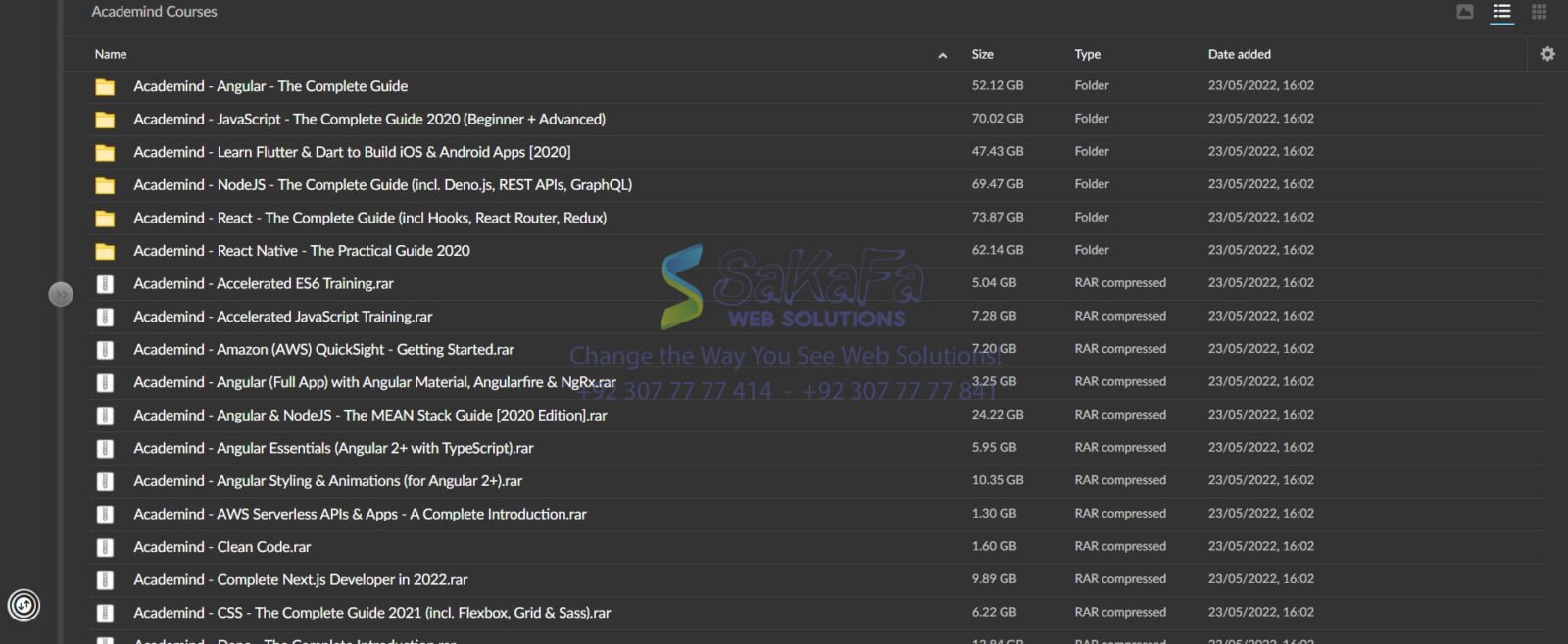Switch to grid thumbnail view icon
The image size is (1568, 644).
(1540, 12)
